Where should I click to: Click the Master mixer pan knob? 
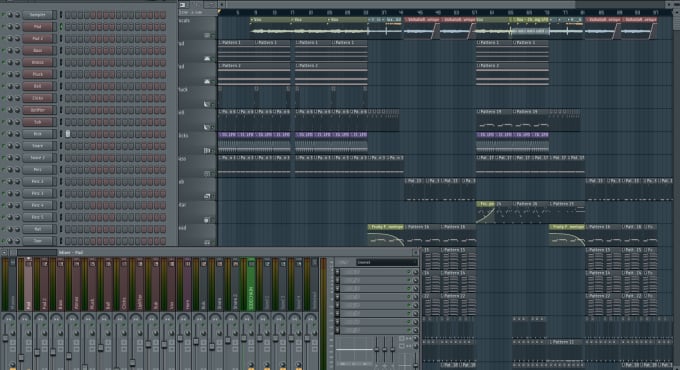pos(8,318)
